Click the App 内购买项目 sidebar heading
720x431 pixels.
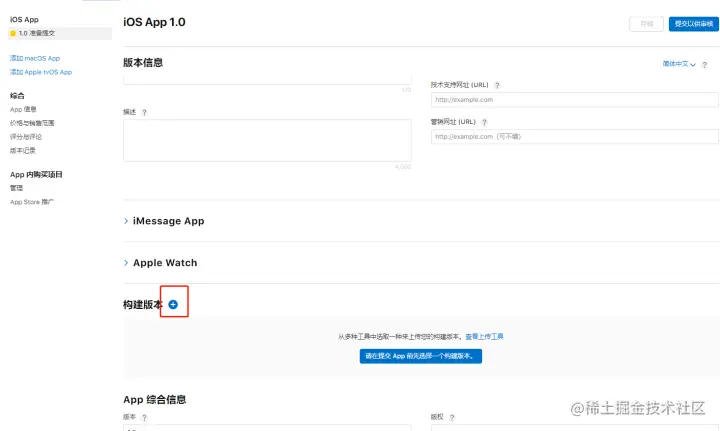tap(36, 174)
